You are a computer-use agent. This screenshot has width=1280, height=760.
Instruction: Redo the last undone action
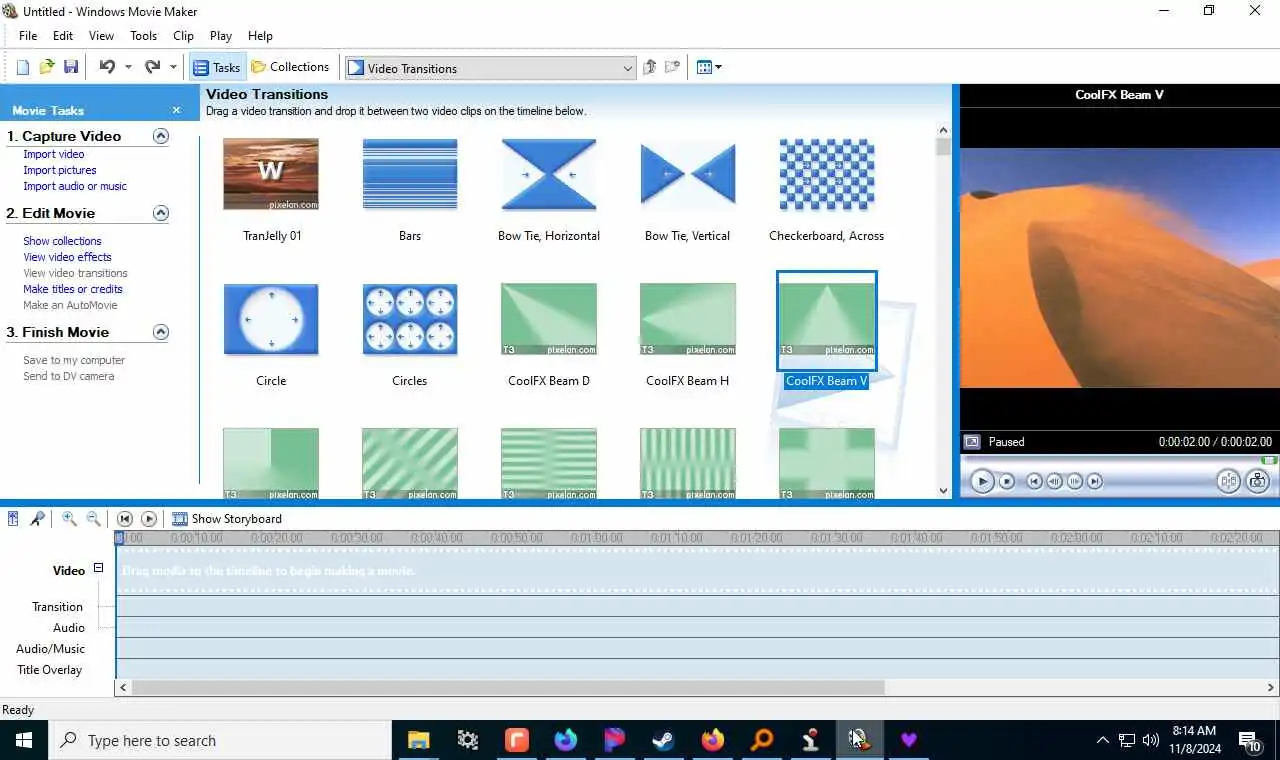coord(152,67)
